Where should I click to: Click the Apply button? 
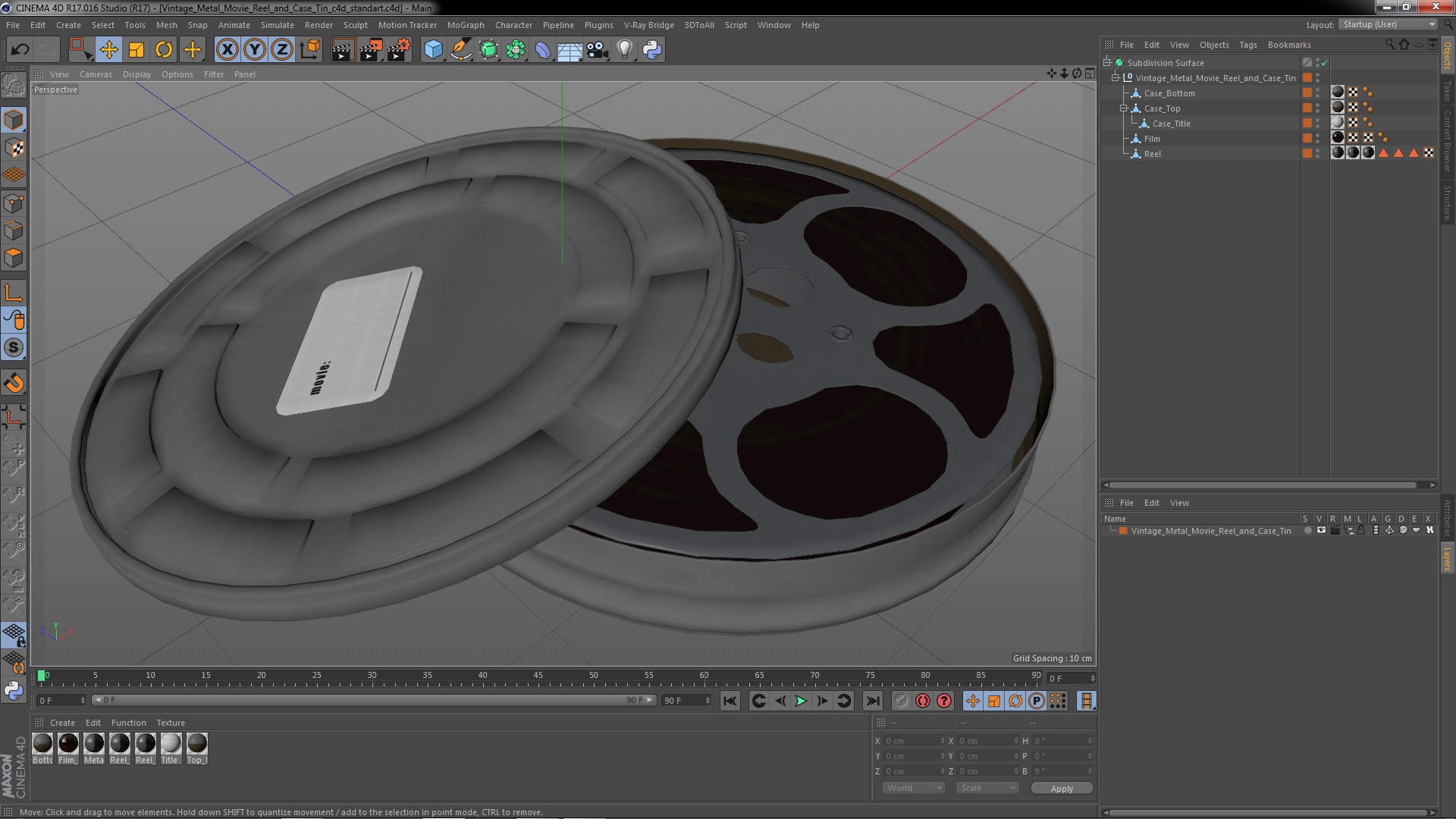pos(1062,789)
